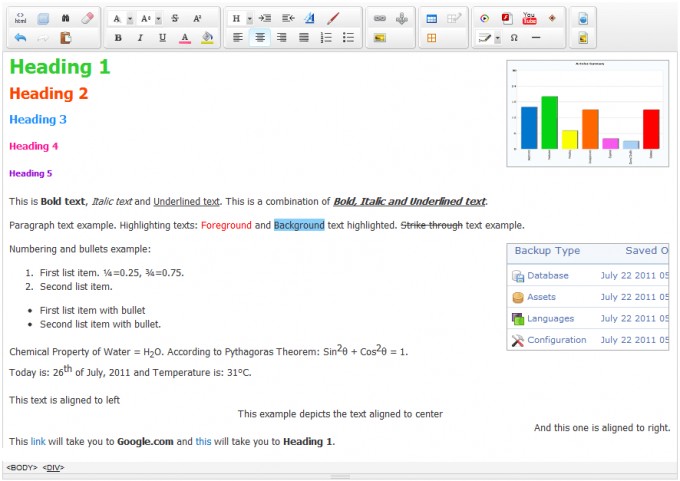Click the blue styles ruler icon
This screenshot has width=680, height=481.
click(310, 18)
